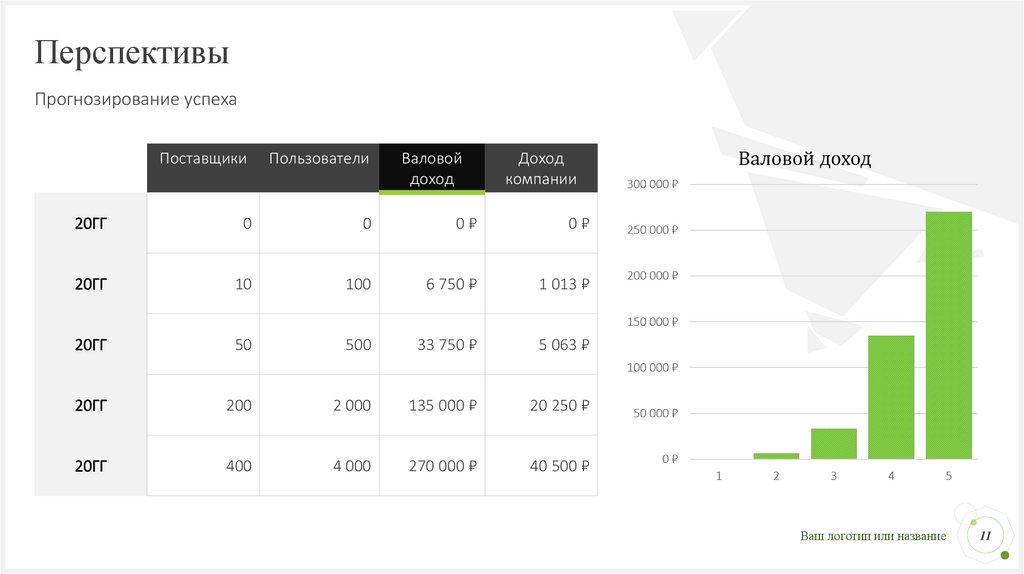
Task: Click the "Перспективы" slide title
Action: [x=132, y=52]
